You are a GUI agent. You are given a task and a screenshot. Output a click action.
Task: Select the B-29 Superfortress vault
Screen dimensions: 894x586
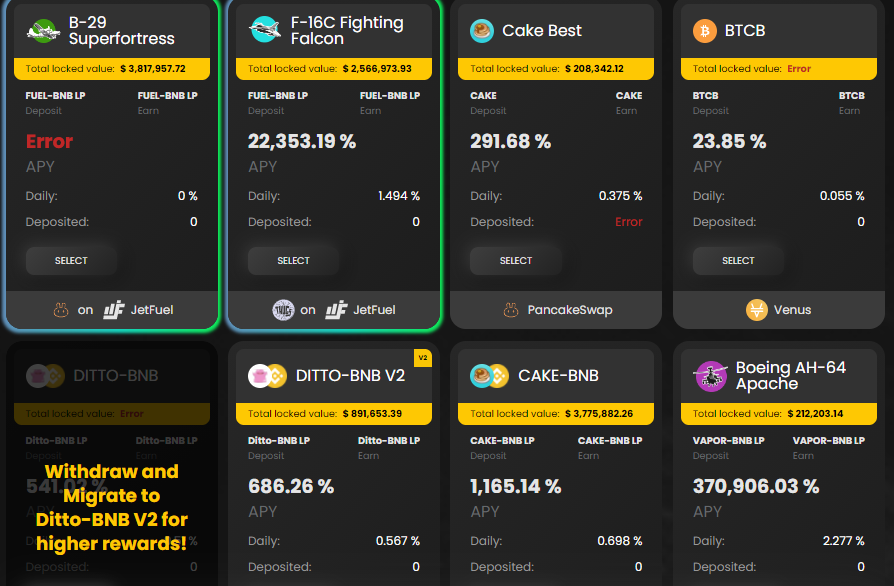coord(71,261)
